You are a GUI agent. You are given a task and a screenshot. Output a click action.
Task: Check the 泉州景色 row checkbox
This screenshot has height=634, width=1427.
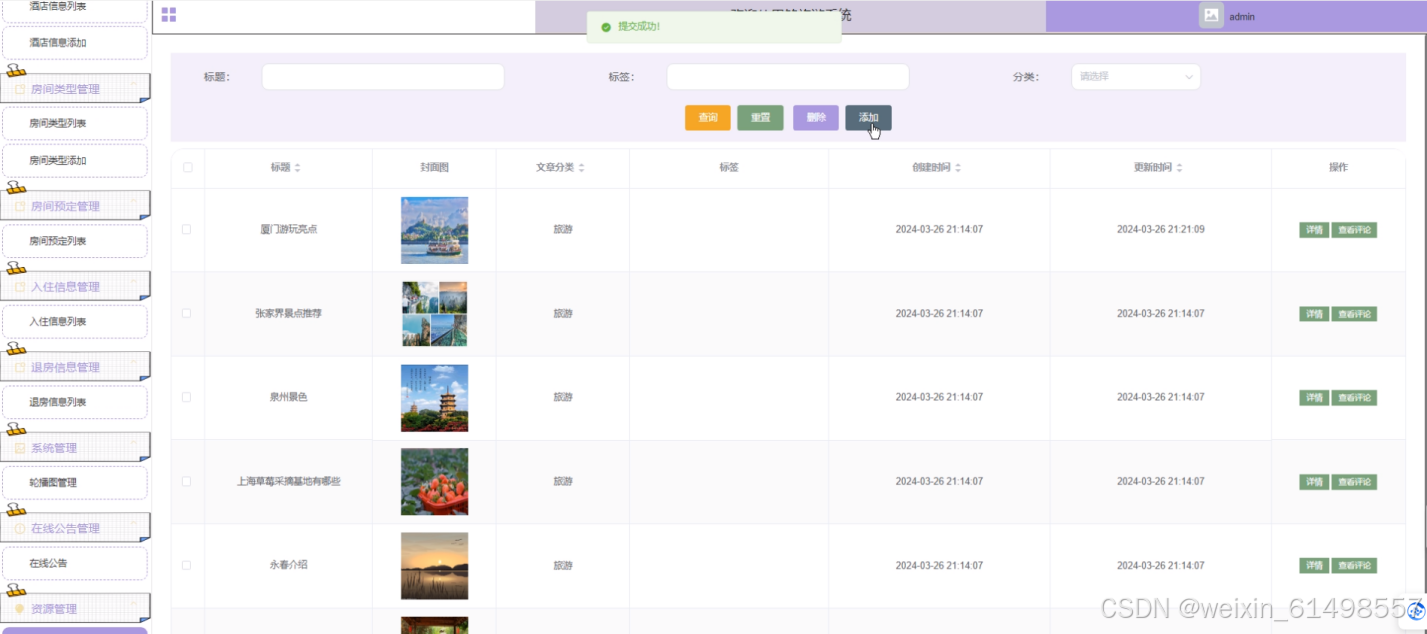point(187,397)
